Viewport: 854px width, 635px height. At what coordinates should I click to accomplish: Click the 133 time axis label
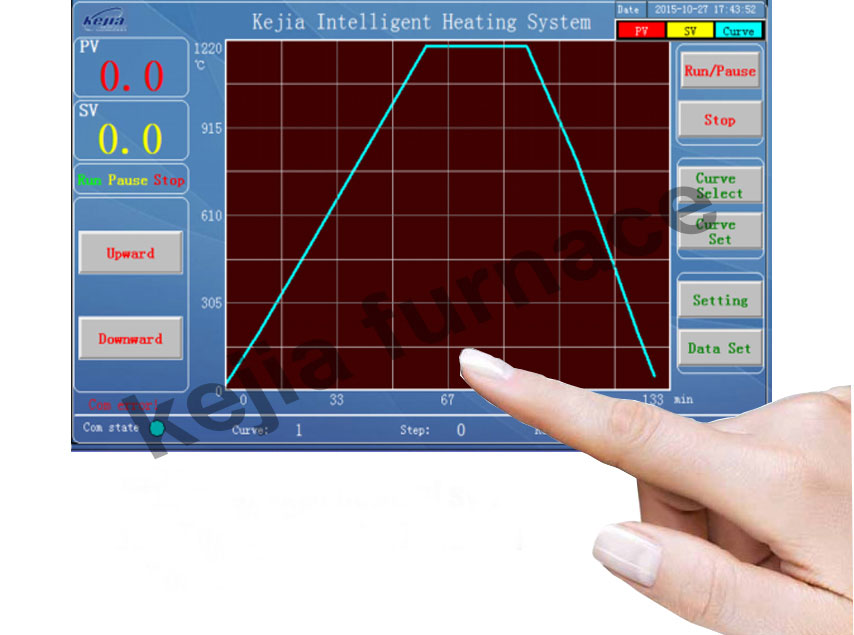pos(653,400)
